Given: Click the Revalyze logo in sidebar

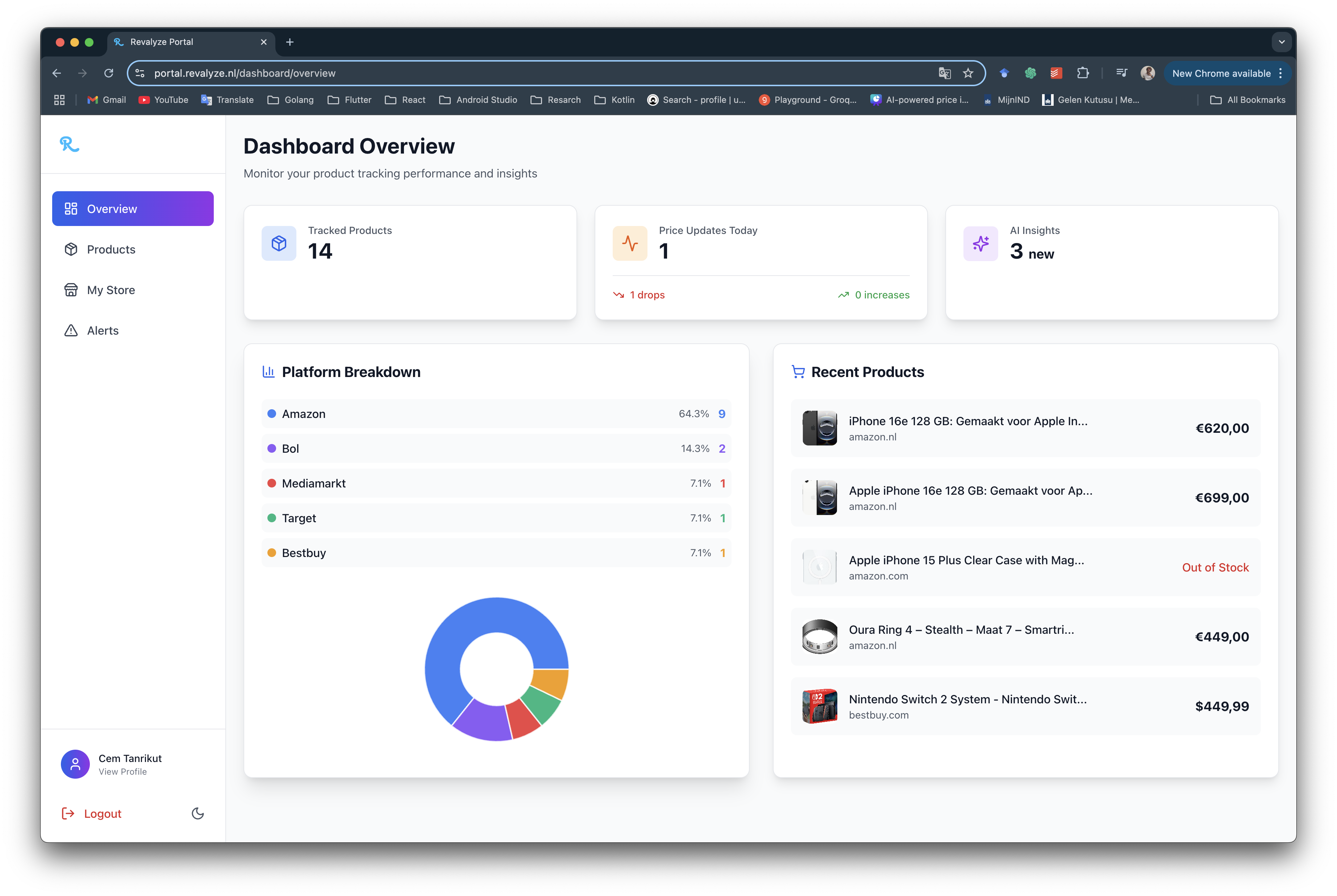Looking at the screenshot, I should tap(69, 144).
